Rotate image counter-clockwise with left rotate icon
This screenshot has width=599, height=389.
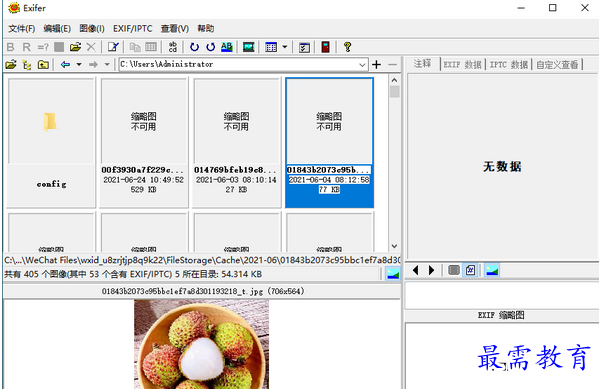point(194,47)
